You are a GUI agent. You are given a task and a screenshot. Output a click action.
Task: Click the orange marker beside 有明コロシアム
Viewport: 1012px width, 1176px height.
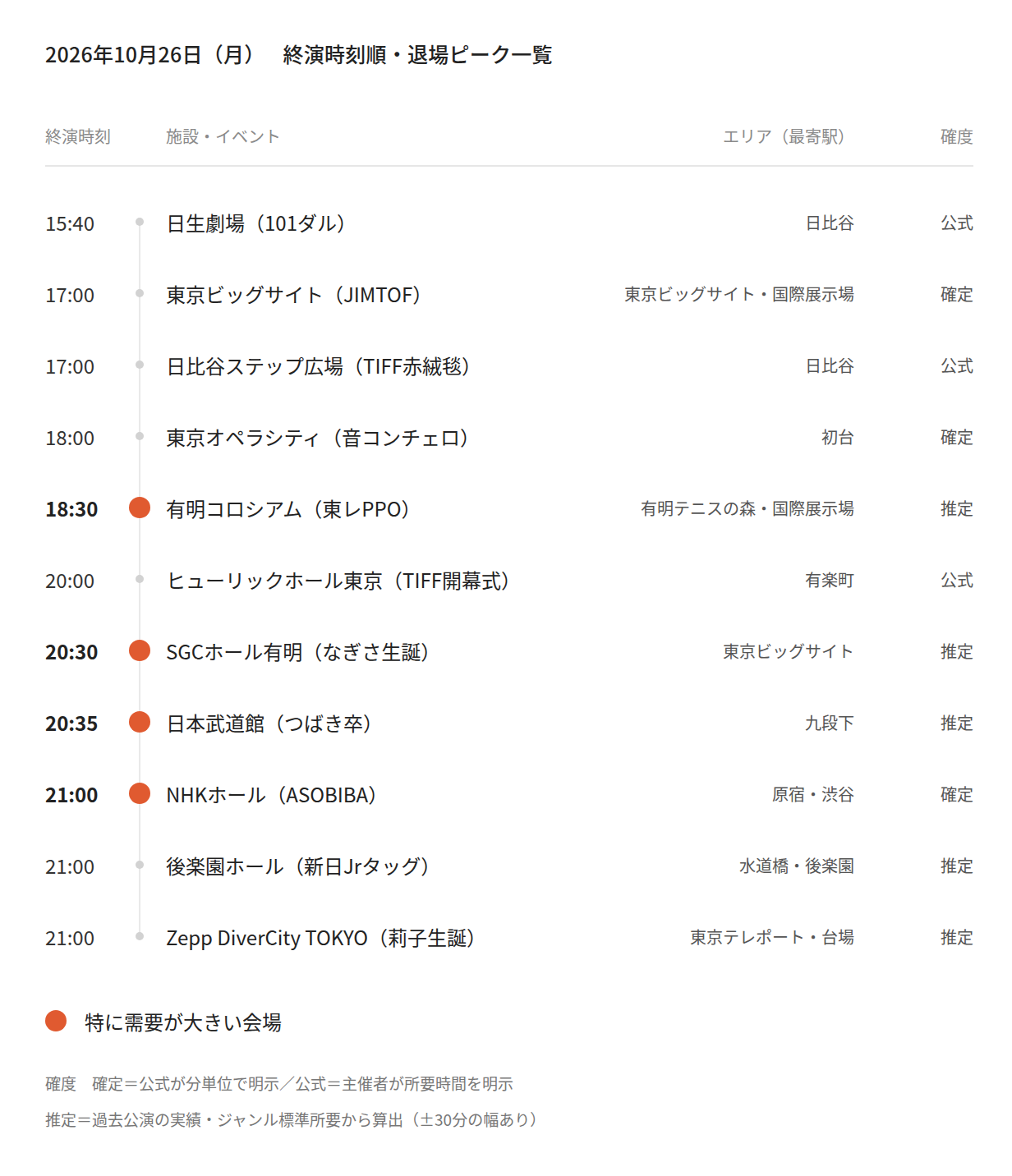(x=140, y=508)
